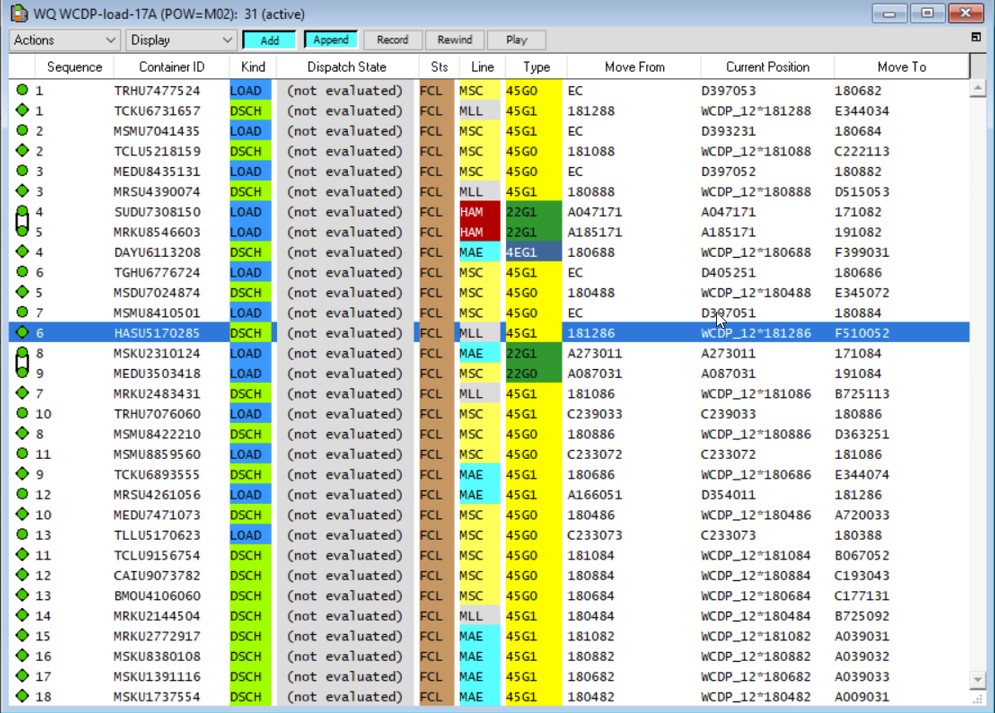Click current position WCDP_12*181288

[x=756, y=111]
